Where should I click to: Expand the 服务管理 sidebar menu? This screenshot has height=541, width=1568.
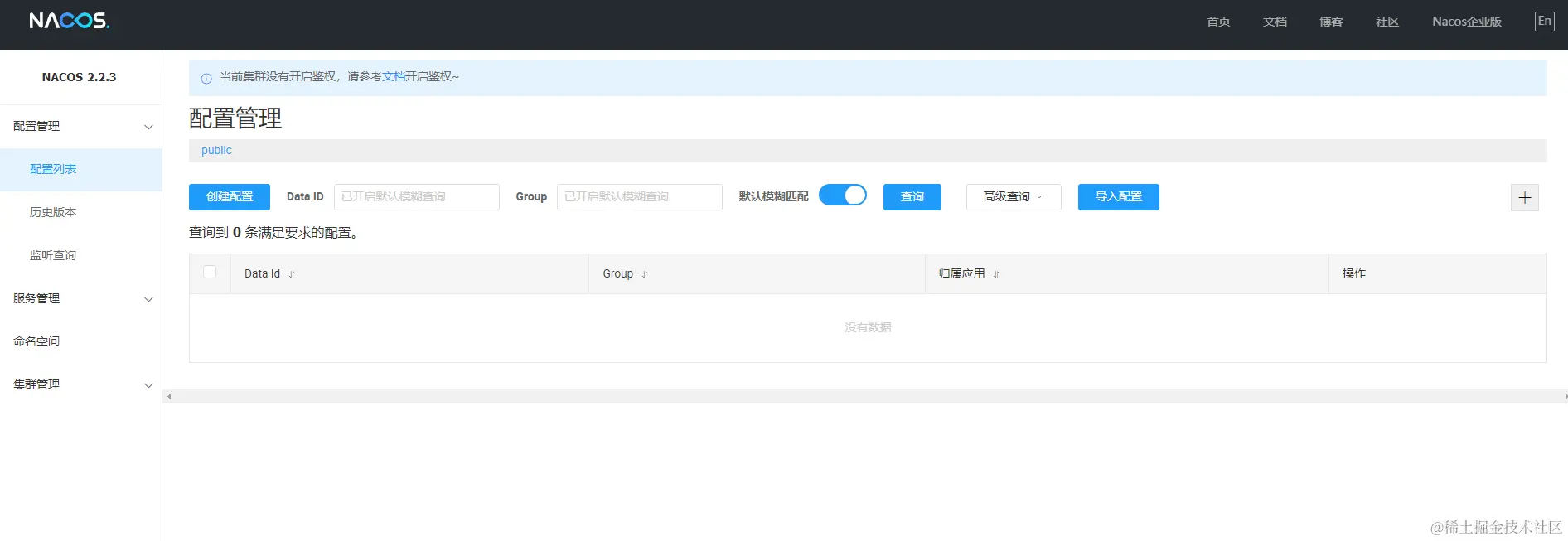[80, 298]
